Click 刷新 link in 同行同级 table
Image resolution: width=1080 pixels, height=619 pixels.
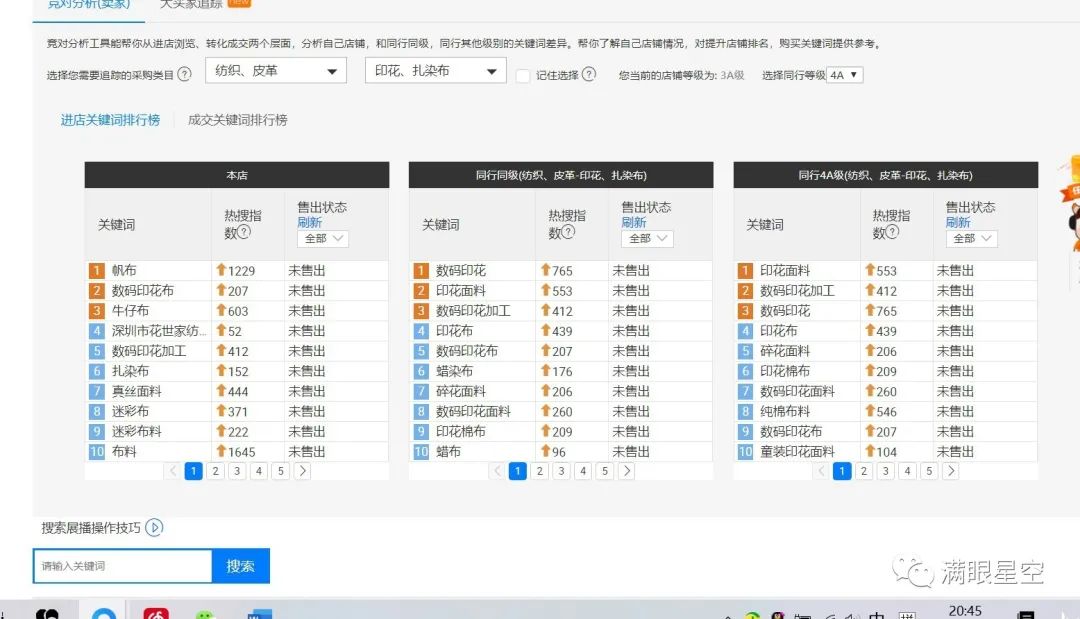[634, 222]
